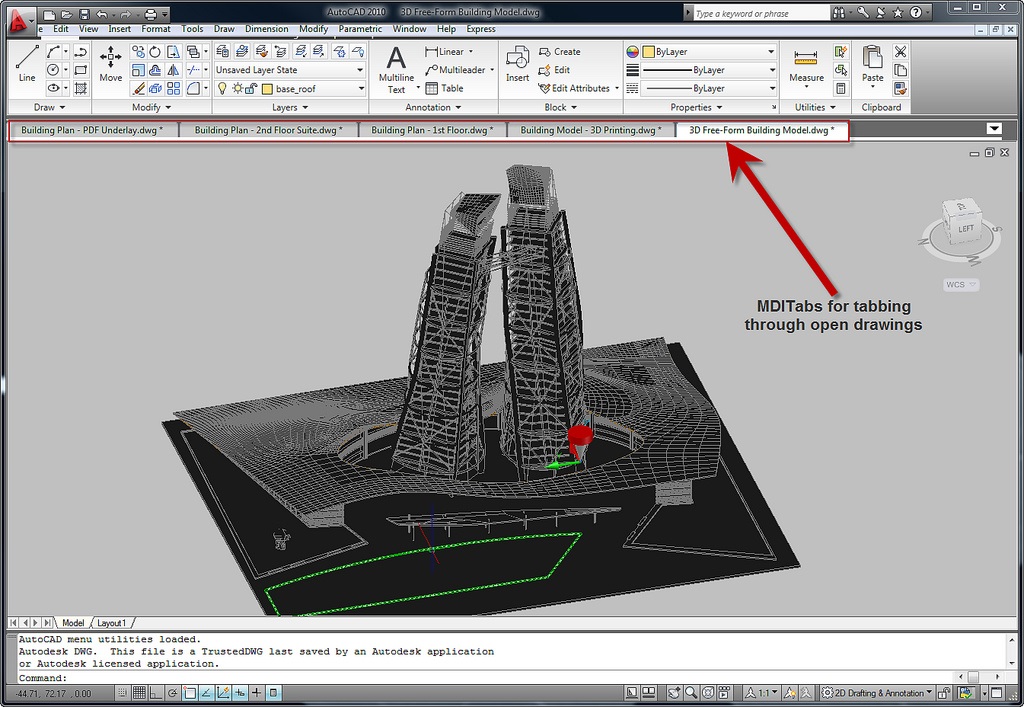Open the Zoom tool in status bar
1024x707 pixels.
(x=691, y=692)
